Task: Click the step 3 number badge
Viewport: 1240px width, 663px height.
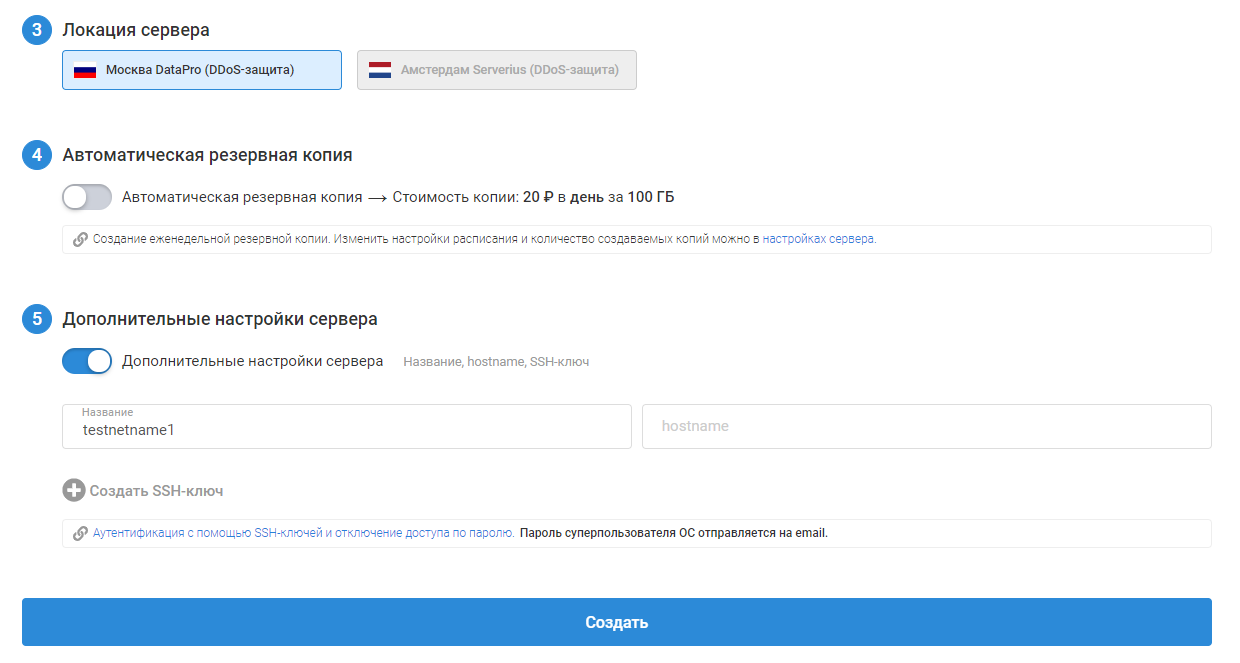Action: (37, 30)
